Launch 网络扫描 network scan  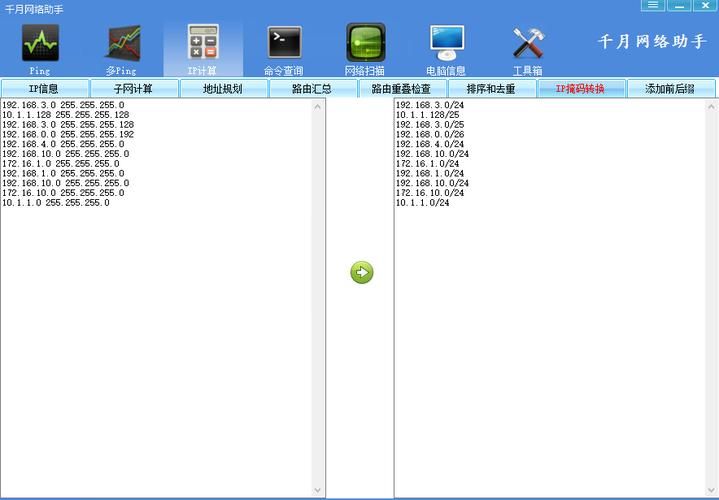tap(365, 47)
